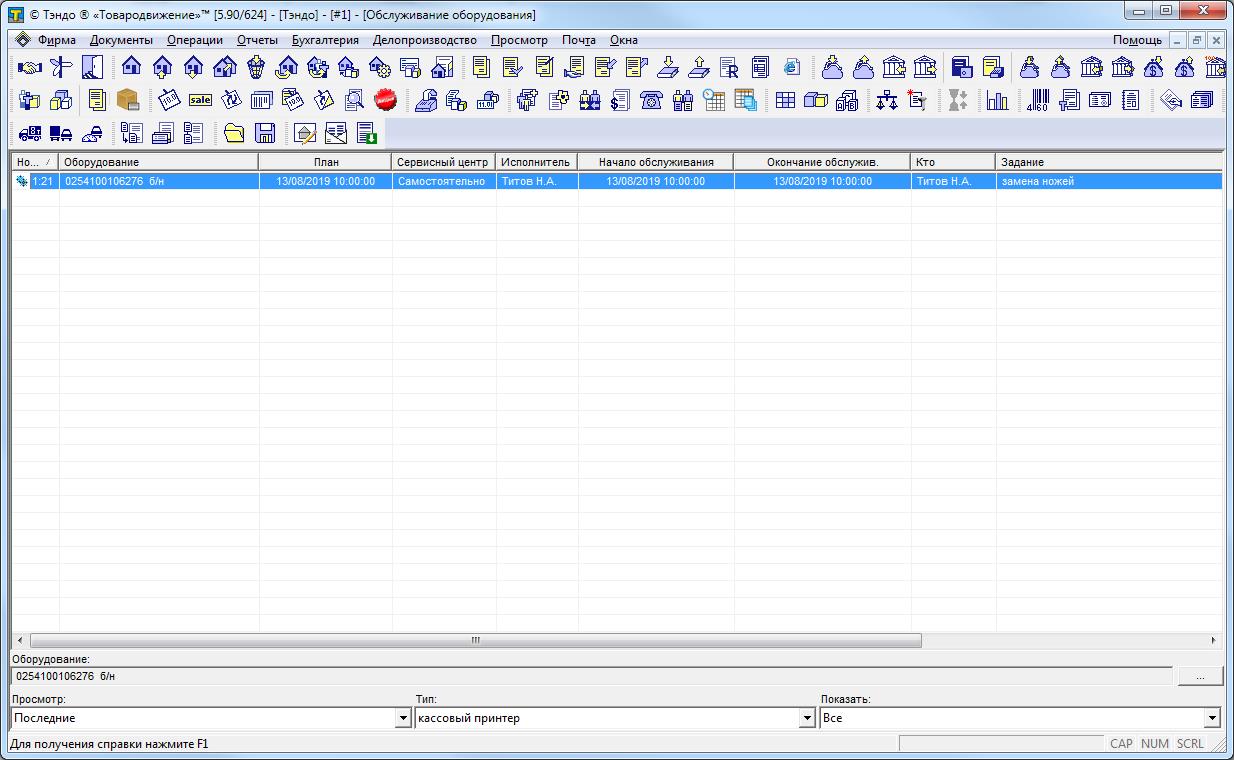Click the yellow 'sale' tag icon
Screen dimensions: 1234x760
click(x=200, y=100)
